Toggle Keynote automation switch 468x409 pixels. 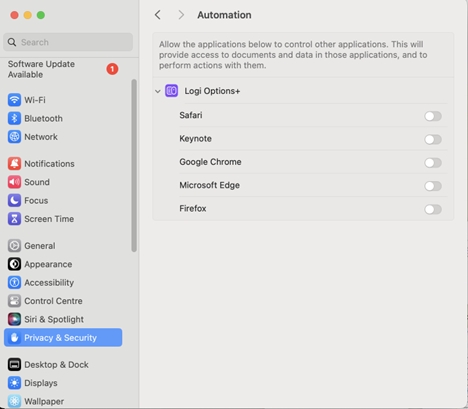click(x=433, y=139)
